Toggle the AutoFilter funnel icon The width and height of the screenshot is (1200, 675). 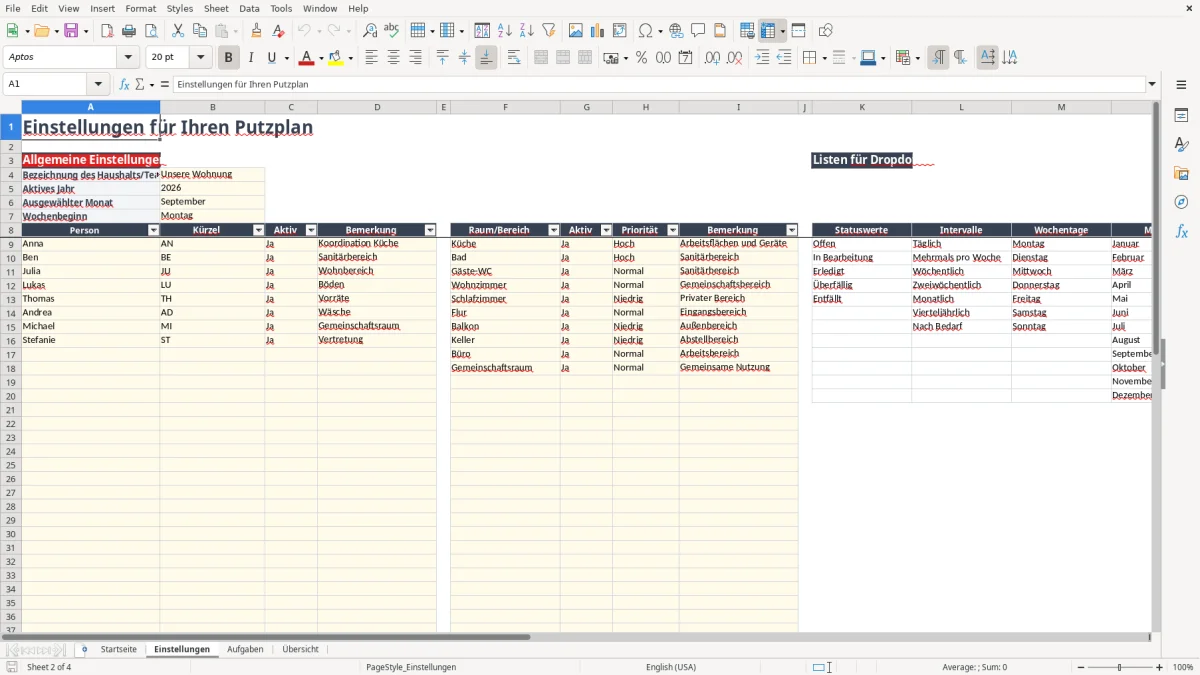coord(549,31)
